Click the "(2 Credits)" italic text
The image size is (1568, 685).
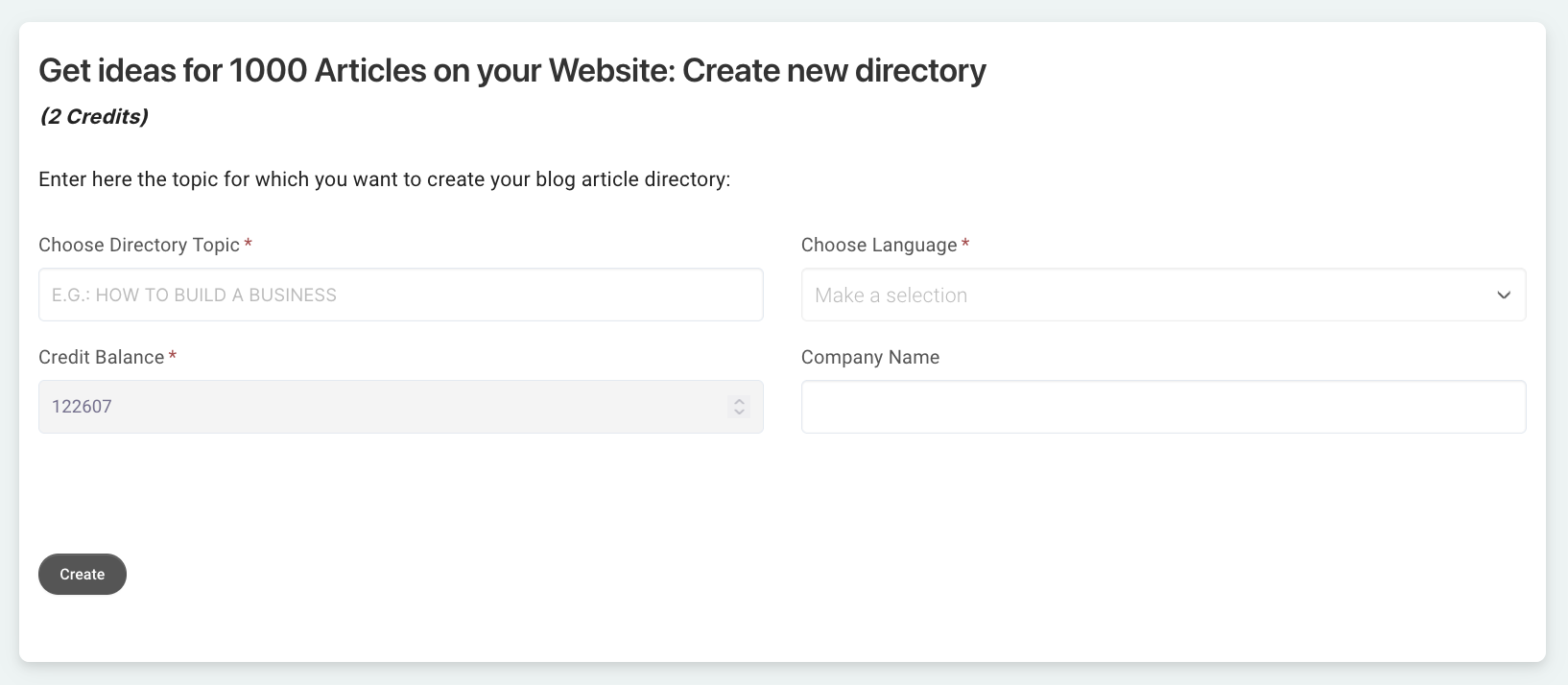pos(94,116)
